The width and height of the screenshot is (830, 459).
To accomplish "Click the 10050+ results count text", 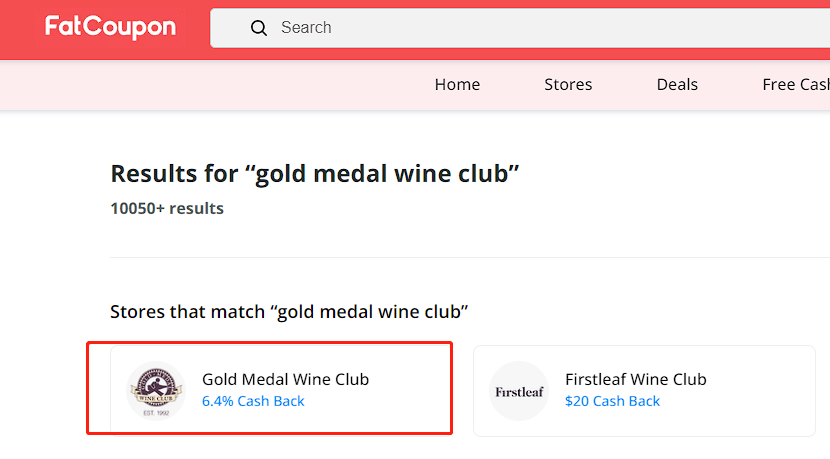I will click(167, 209).
